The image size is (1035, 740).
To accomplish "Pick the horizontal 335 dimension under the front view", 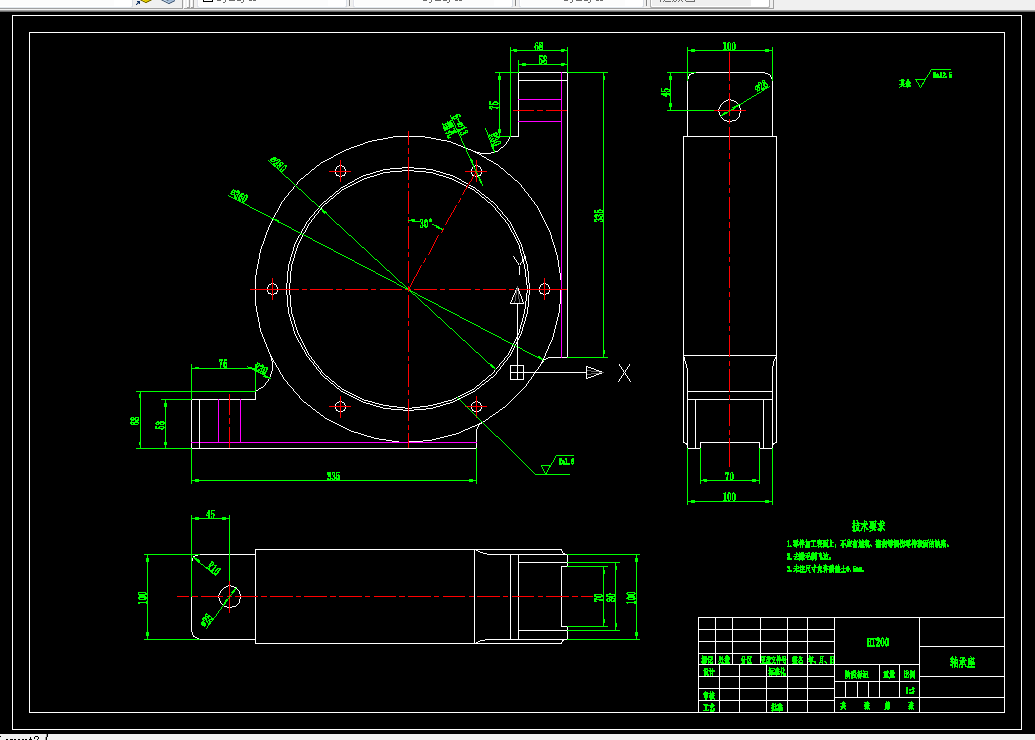I will click(333, 476).
